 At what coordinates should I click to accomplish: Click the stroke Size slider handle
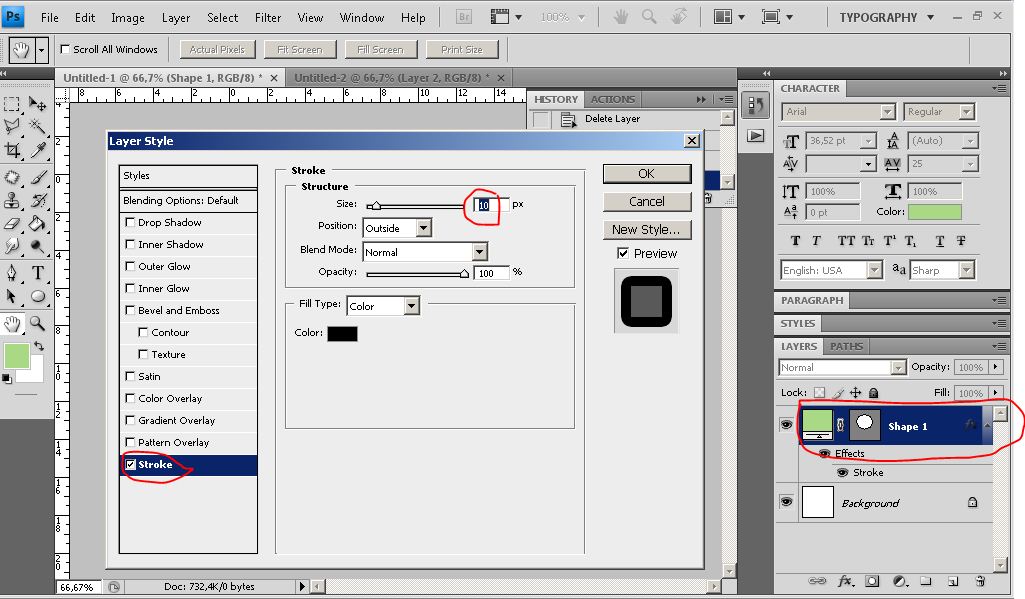coord(376,205)
